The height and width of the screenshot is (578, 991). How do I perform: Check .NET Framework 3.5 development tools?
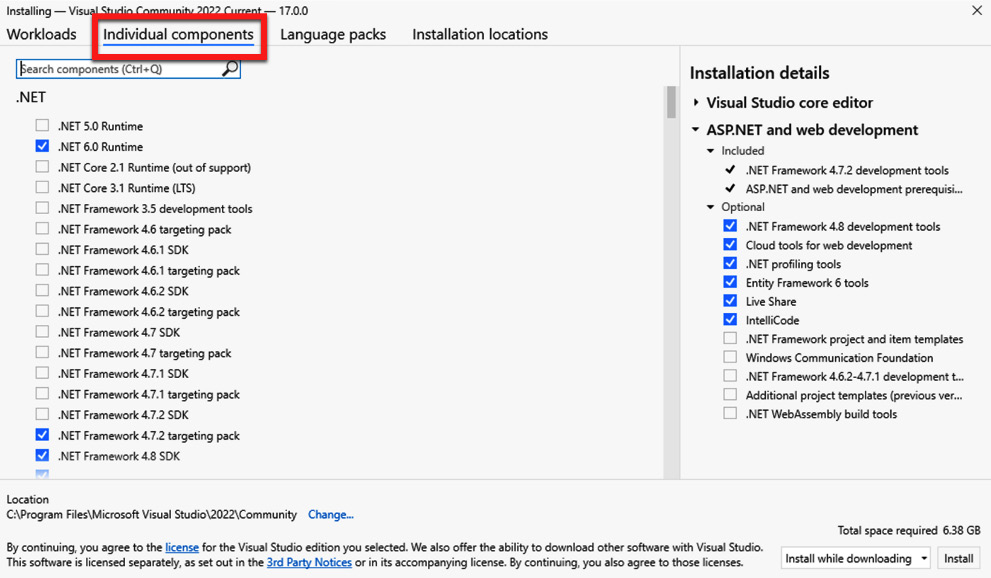[42, 208]
